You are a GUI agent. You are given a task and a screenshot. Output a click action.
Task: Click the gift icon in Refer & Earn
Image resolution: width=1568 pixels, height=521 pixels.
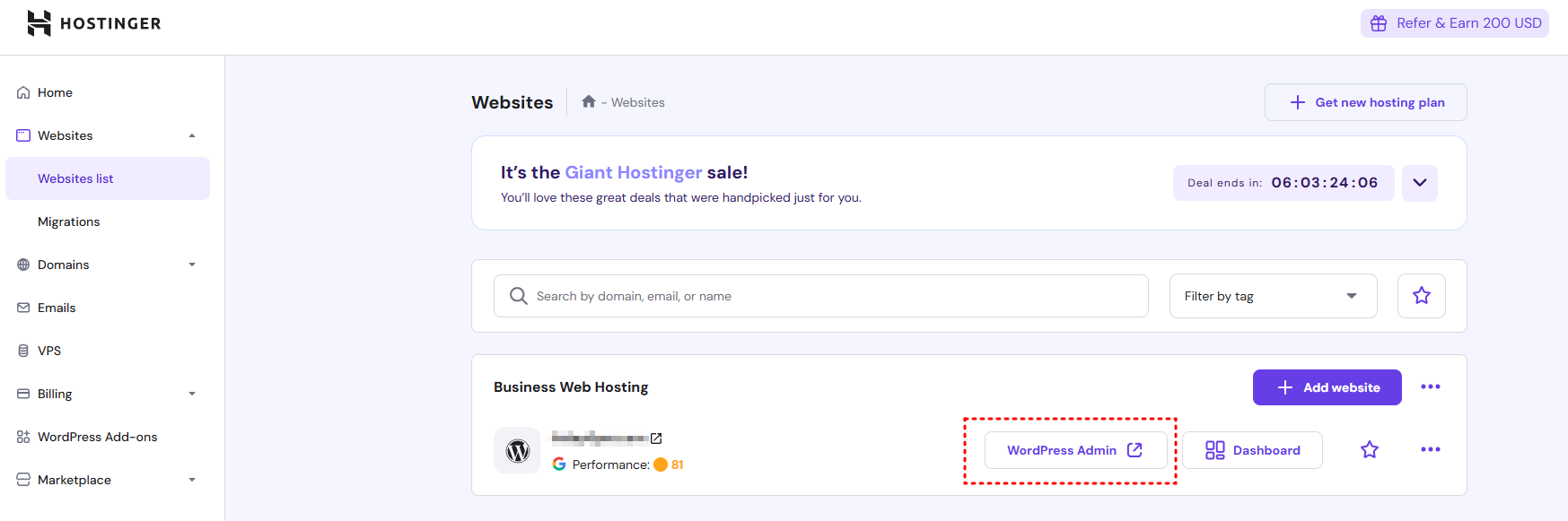(x=1379, y=23)
